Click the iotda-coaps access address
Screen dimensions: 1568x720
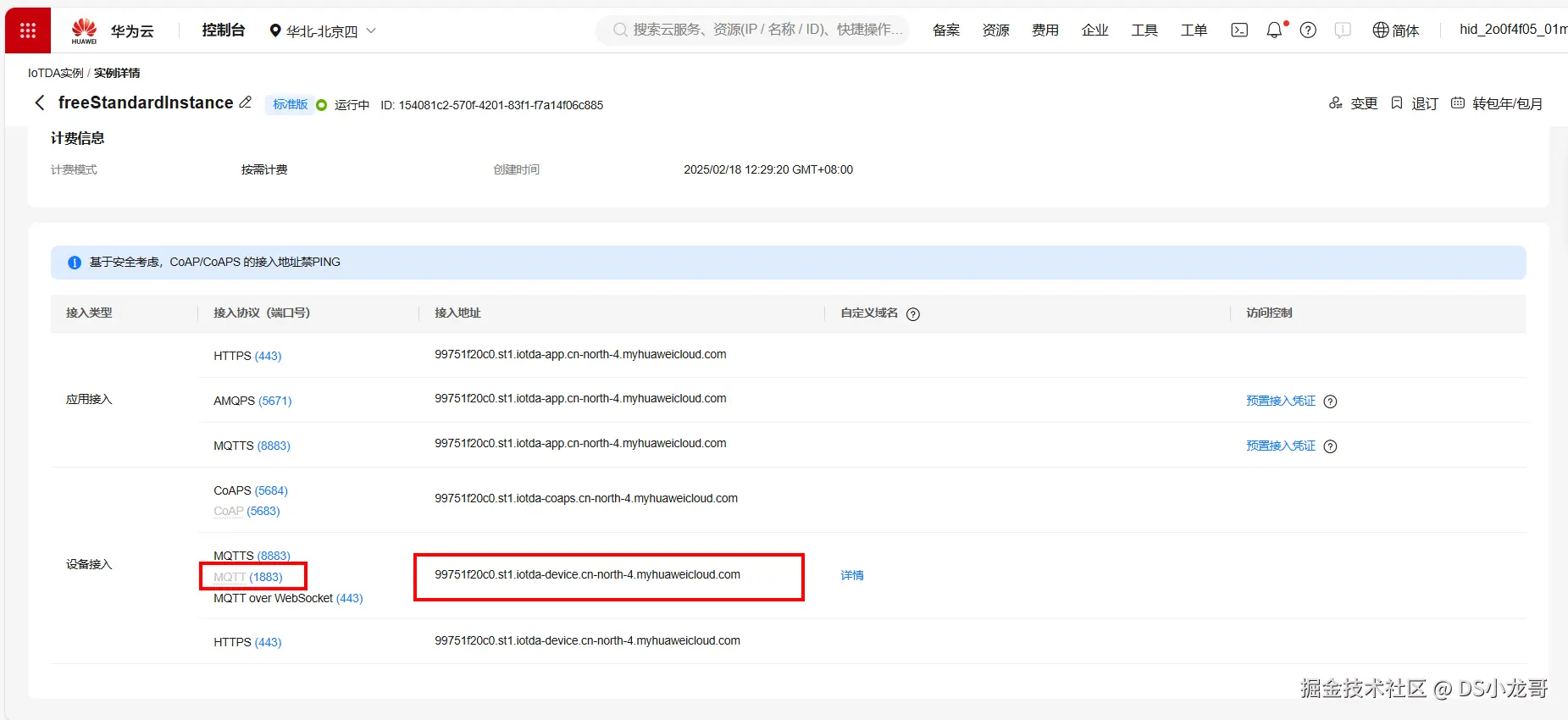coord(586,499)
